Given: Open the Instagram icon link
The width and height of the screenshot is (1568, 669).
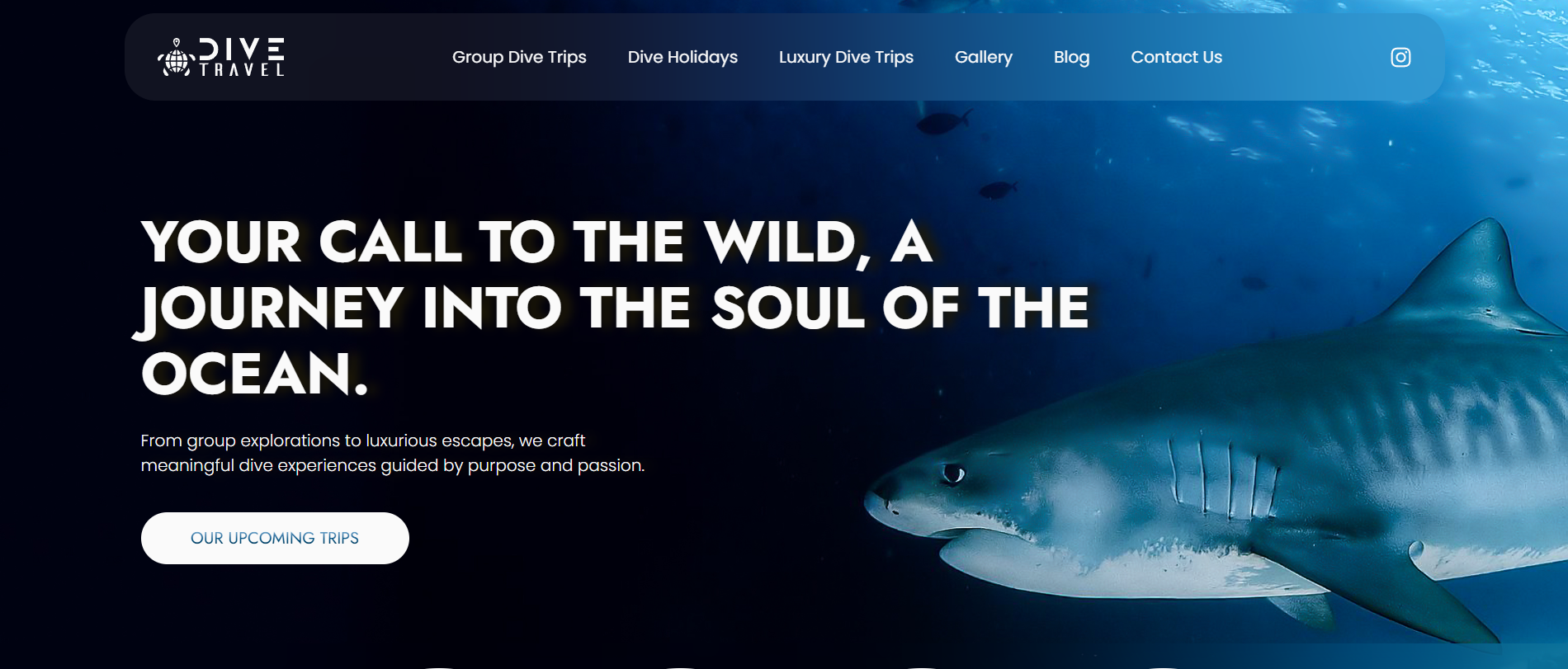Looking at the screenshot, I should click(1400, 57).
